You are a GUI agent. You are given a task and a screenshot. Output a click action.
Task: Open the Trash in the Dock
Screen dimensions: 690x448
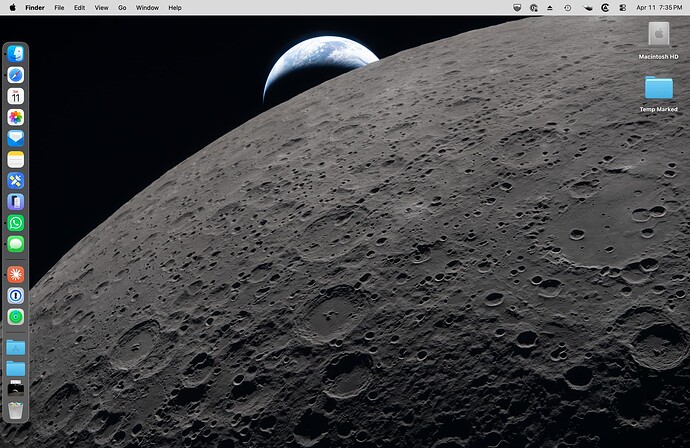pyautogui.click(x=15, y=410)
